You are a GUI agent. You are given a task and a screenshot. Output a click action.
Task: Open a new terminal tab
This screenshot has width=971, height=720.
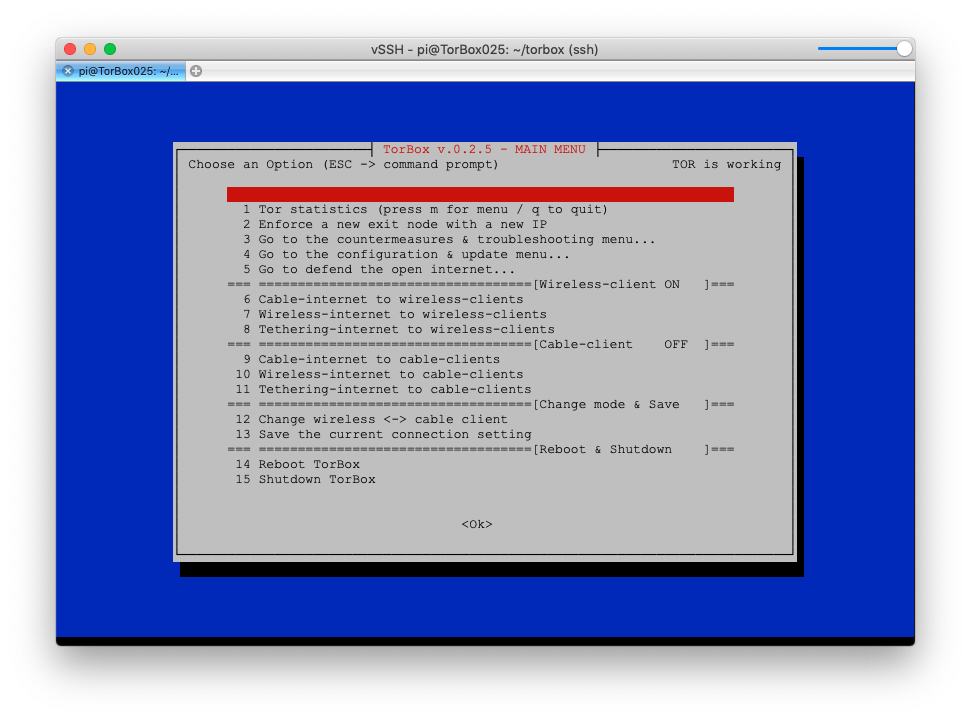(196, 71)
